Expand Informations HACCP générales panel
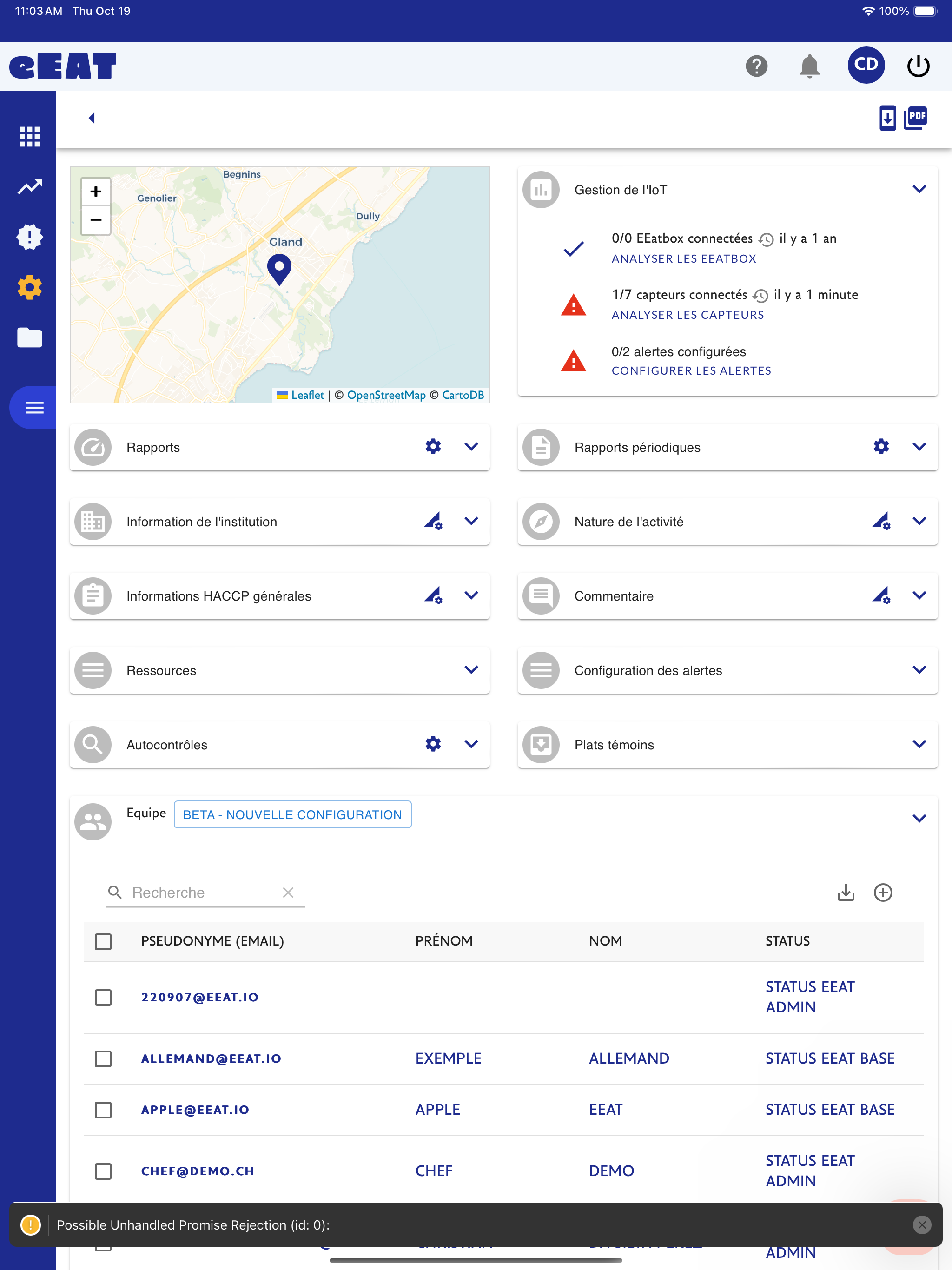This screenshot has height=1270, width=952. 471,595
